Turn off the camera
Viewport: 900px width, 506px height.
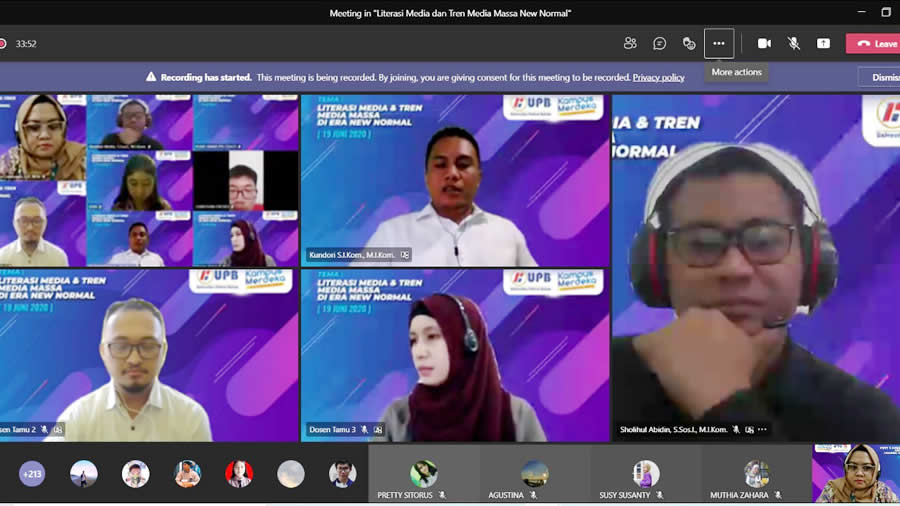point(764,43)
